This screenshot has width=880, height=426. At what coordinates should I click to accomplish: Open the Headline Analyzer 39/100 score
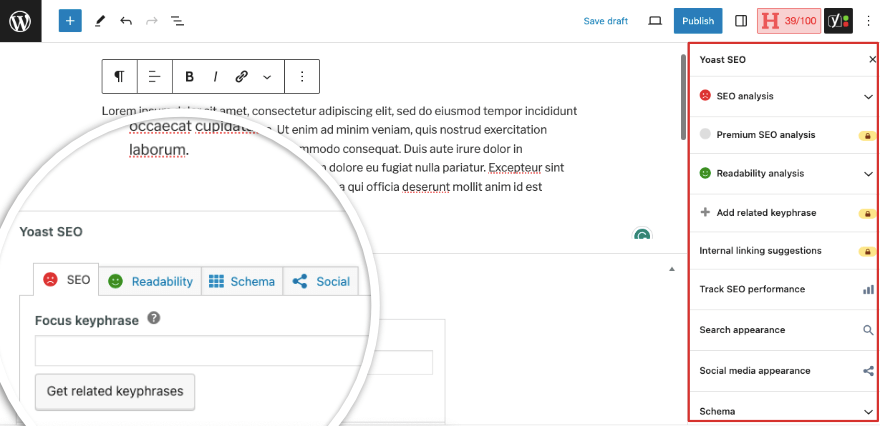(x=789, y=21)
